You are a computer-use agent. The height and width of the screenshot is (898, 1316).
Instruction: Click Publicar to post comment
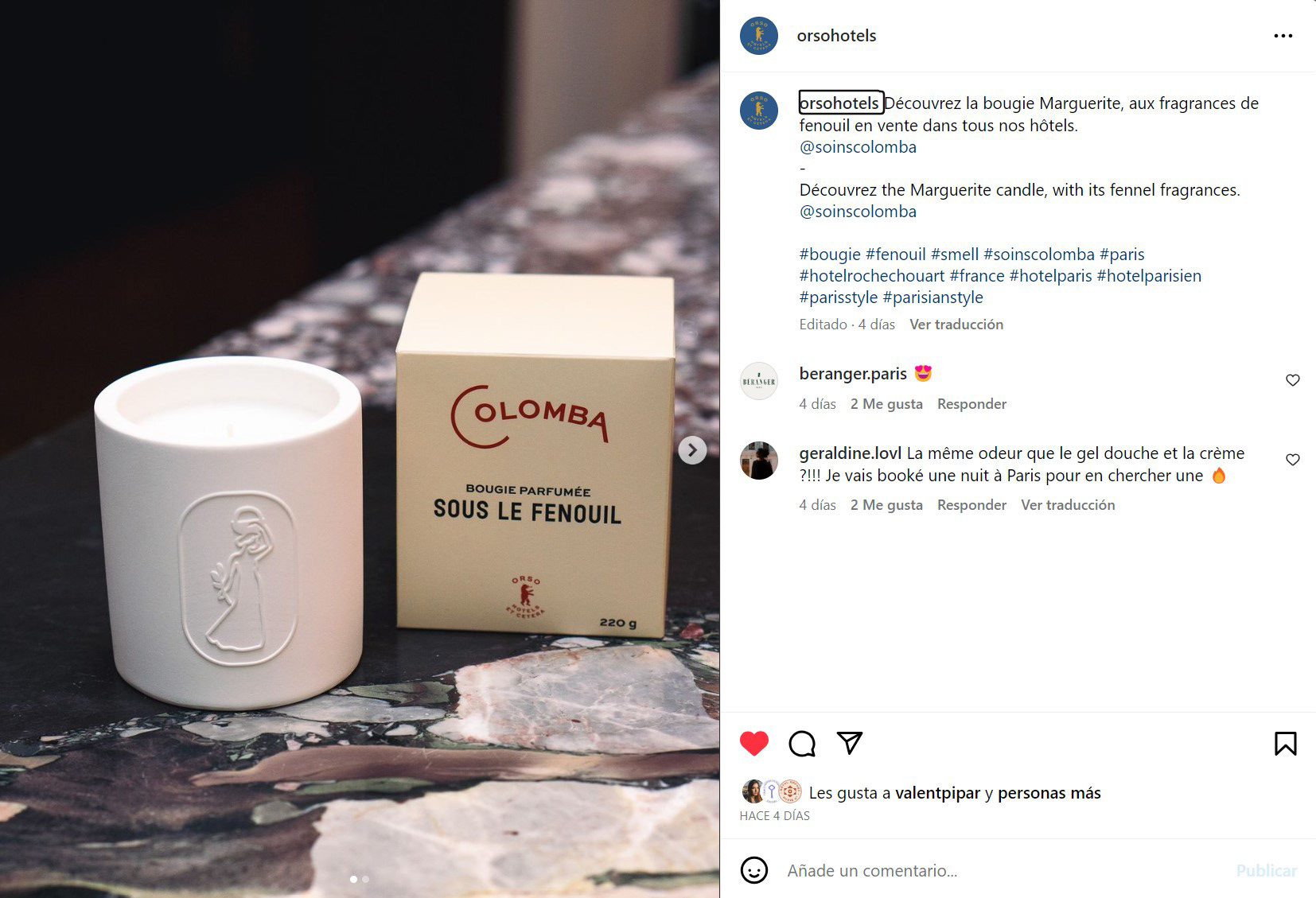click(1266, 871)
